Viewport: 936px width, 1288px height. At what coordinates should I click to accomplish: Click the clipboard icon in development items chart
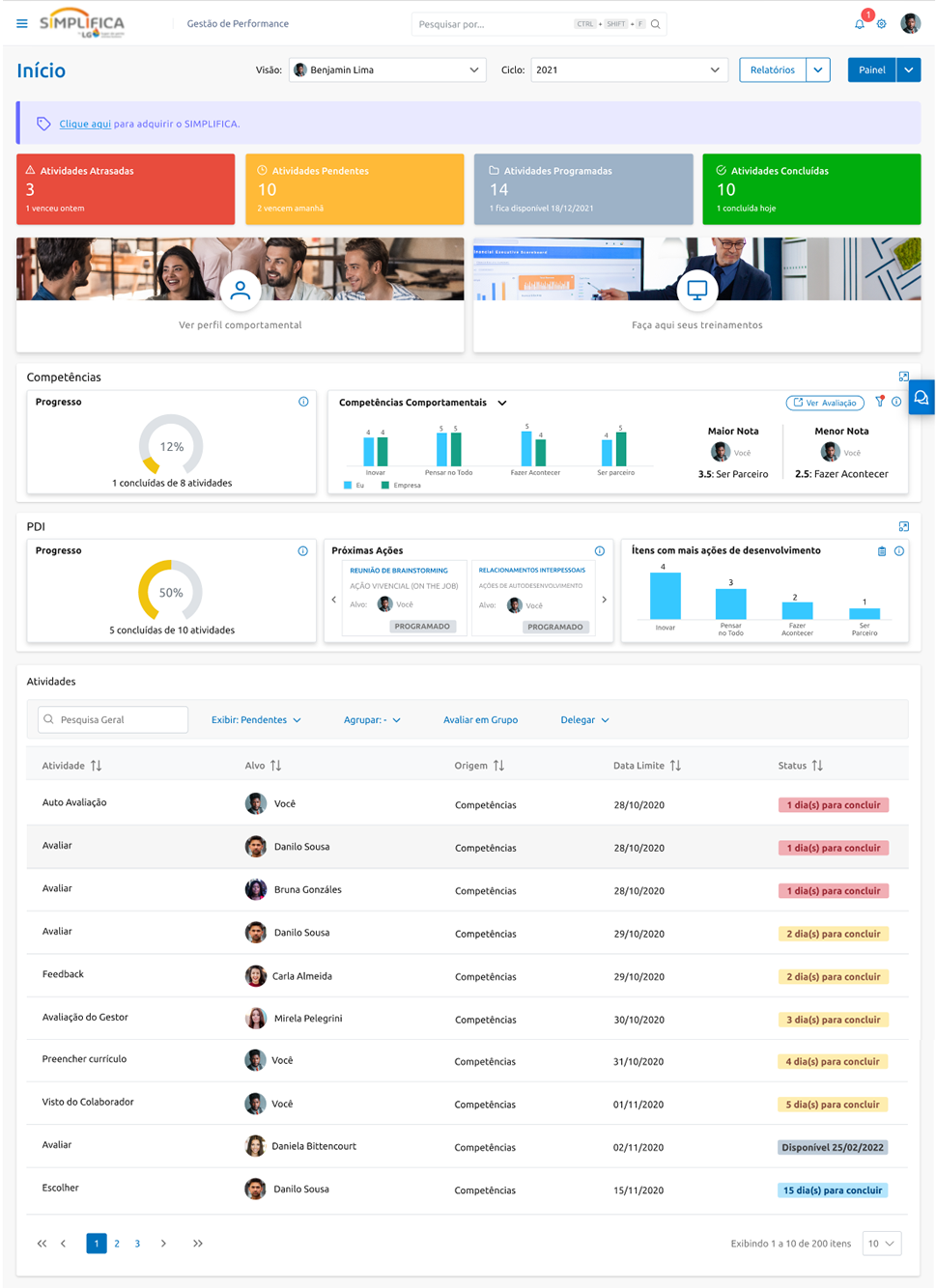[x=881, y=550]
